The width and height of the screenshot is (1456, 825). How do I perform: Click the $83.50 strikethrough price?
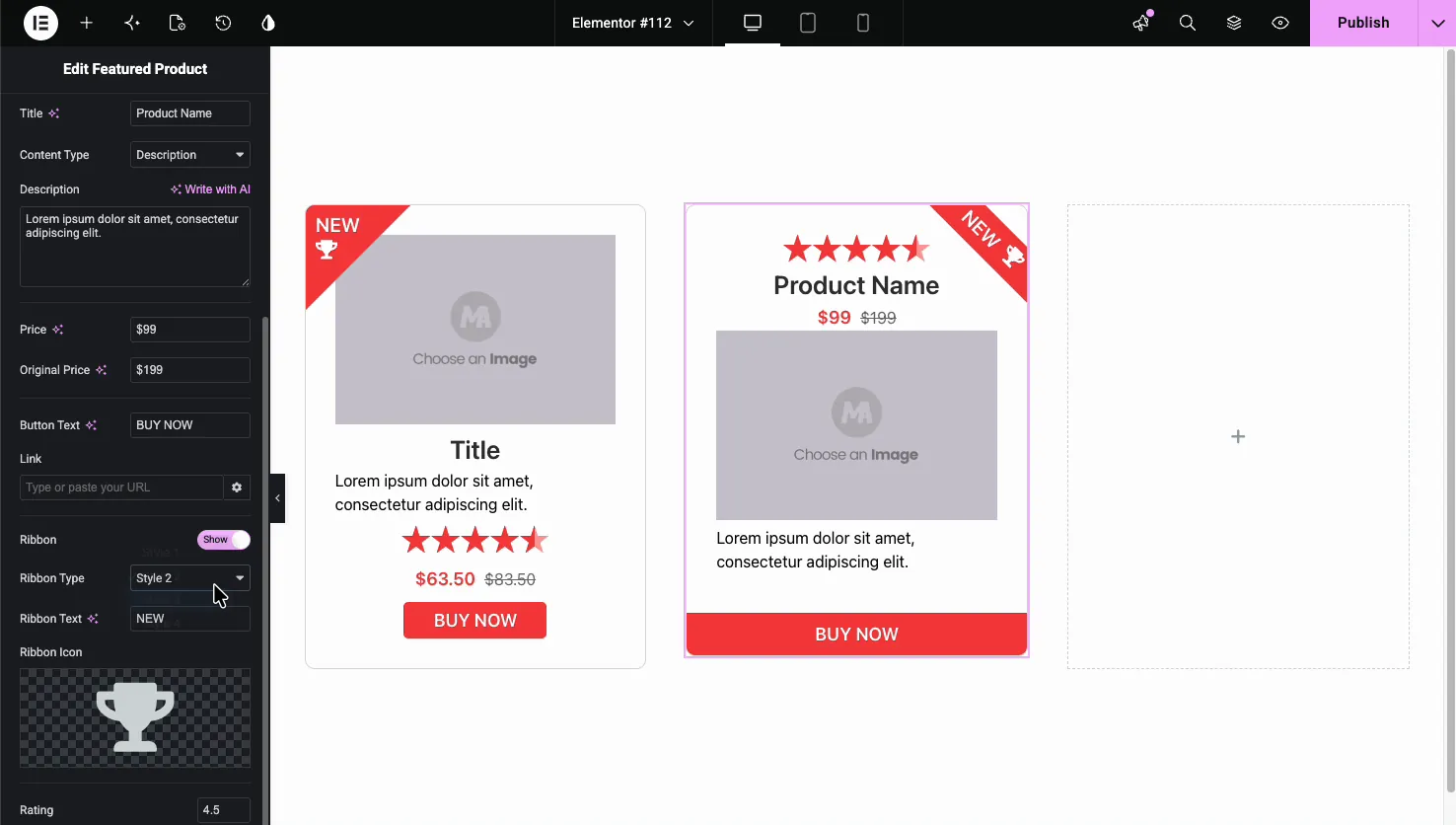click(510, 579)
